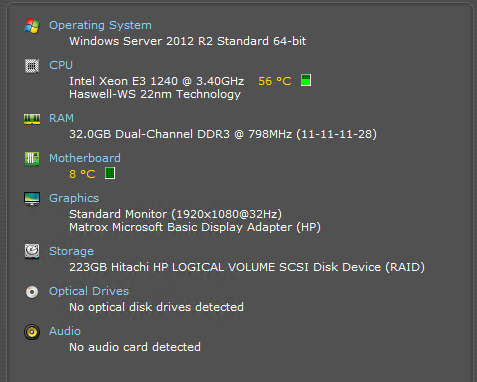The width and height of the screenshot is (477, 382).
Task: Click the 56 °C CPU temperature reading
Action: point(275,81)
